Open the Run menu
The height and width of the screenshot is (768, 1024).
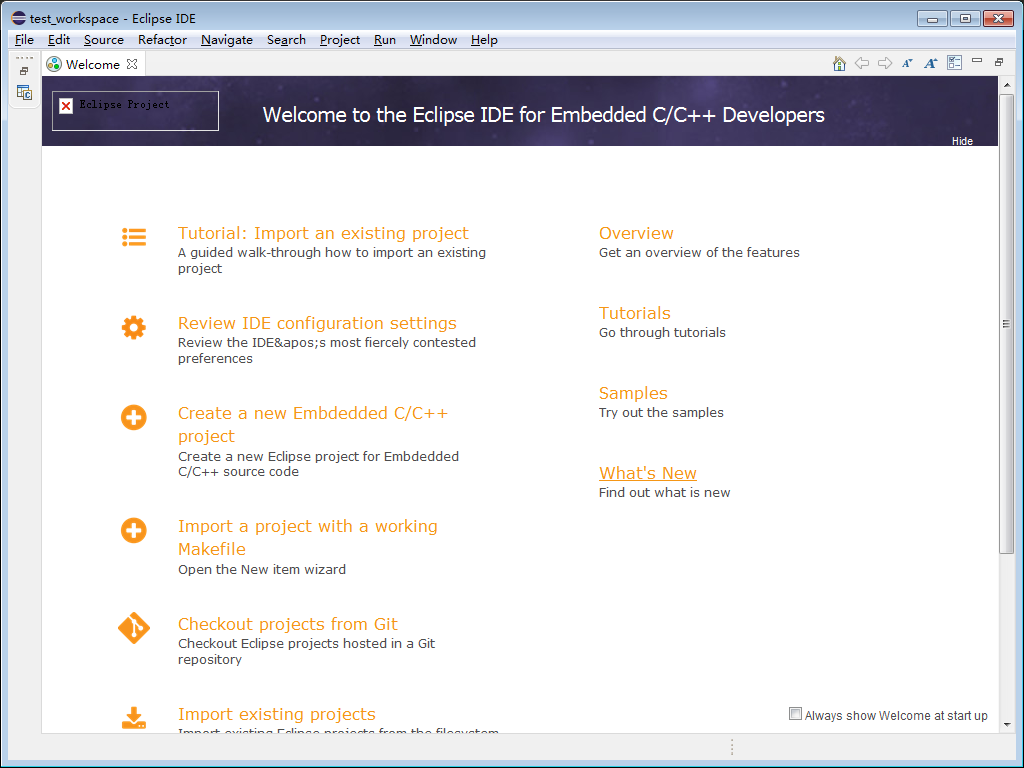pos(385,40)
